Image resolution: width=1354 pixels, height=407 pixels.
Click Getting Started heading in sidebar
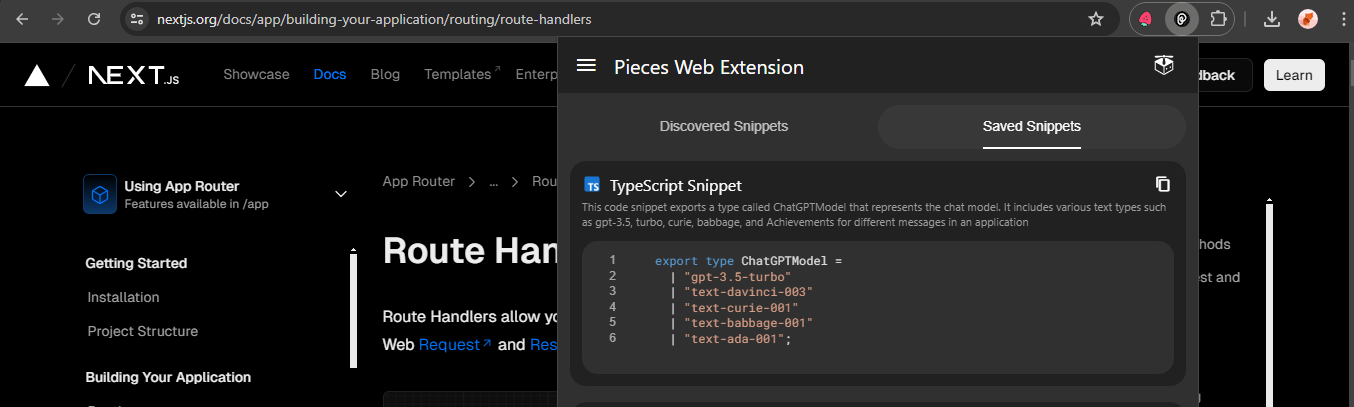tap(136, 263)
